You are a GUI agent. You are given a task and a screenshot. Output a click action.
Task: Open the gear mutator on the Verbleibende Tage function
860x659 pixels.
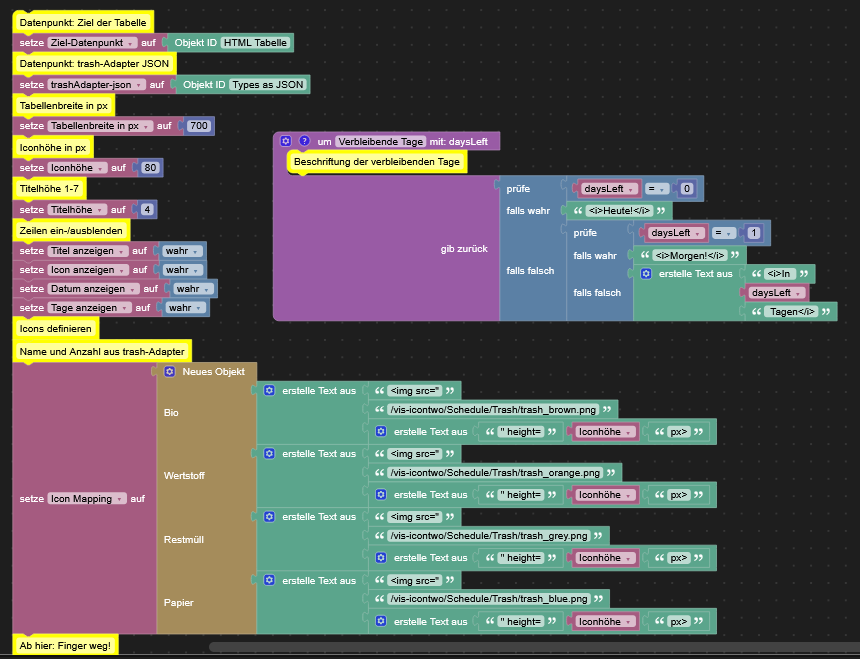286,141
